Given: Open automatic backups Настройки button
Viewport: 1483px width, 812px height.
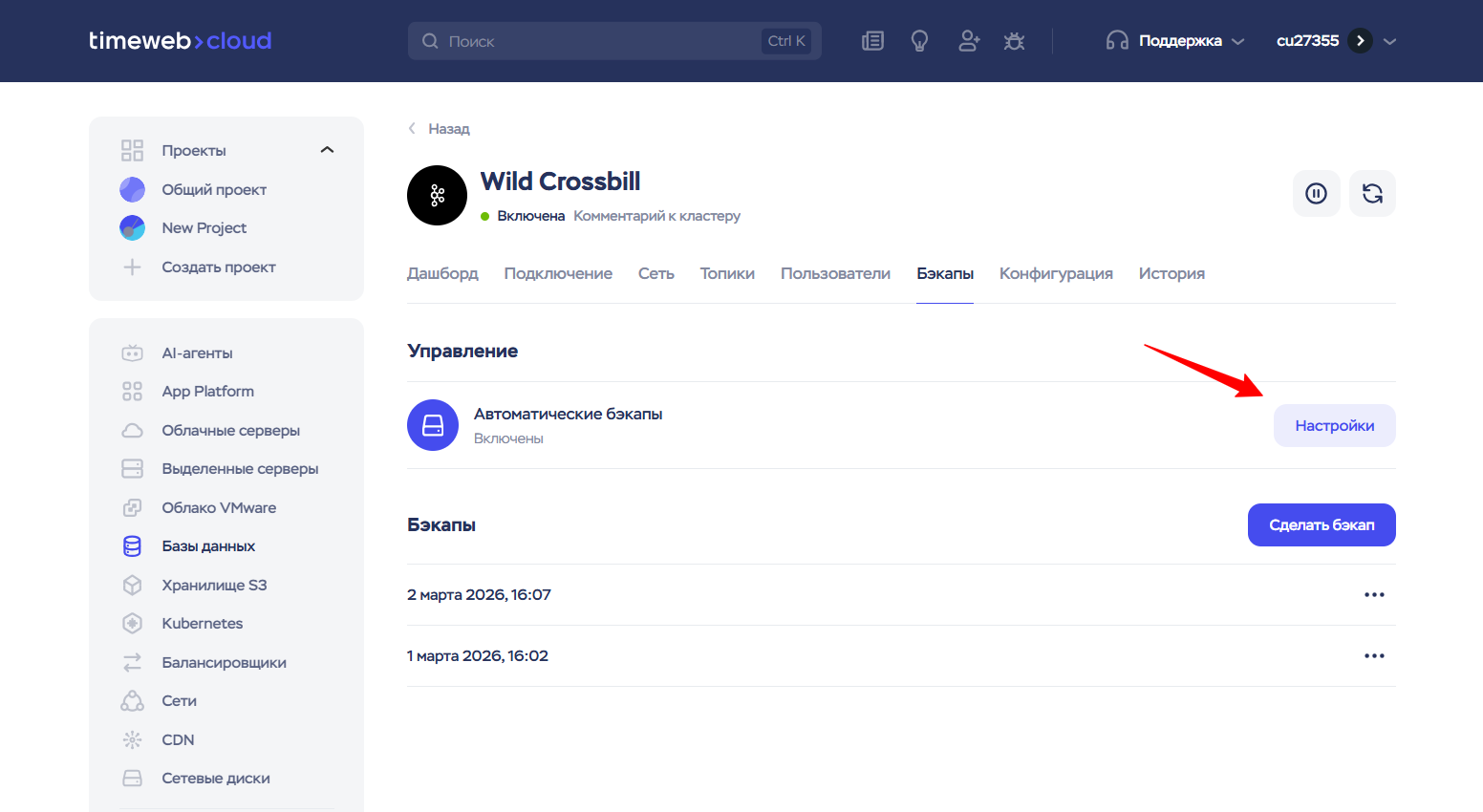Looking at the screenshot, I should tap(1334, 426).
